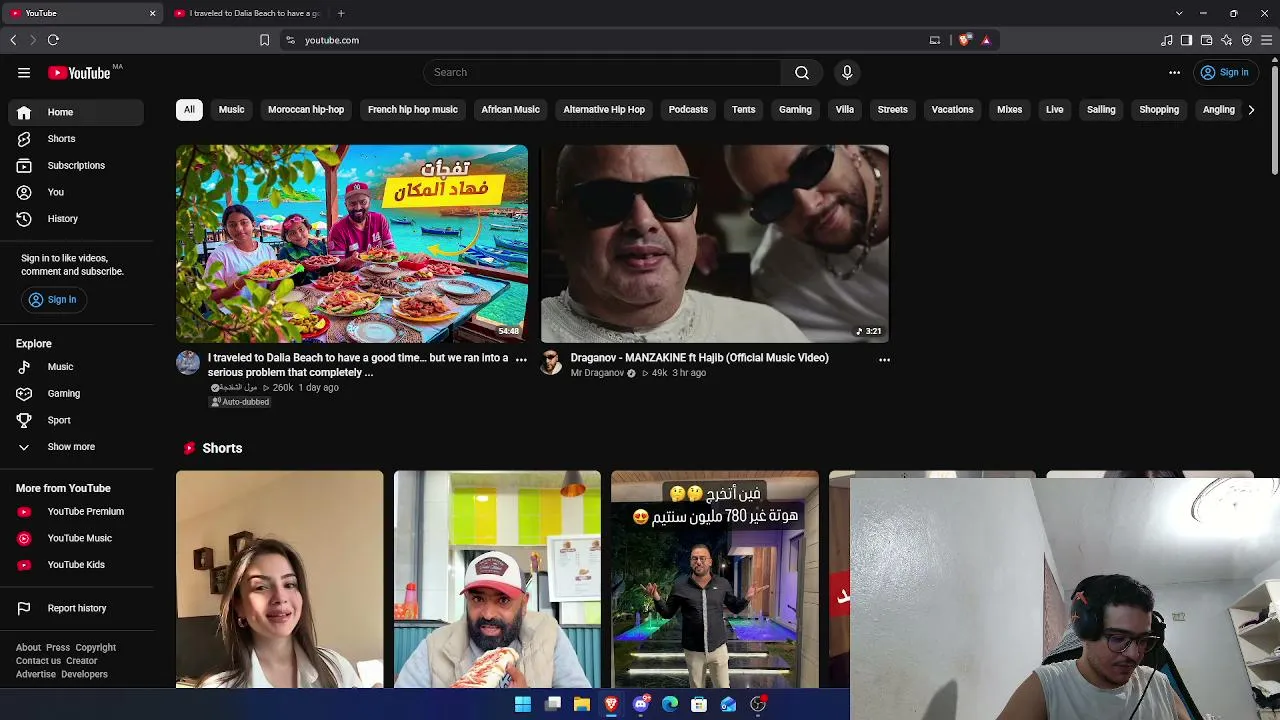
Task: Click the About footer link
Action: click(x=28, y=648)
